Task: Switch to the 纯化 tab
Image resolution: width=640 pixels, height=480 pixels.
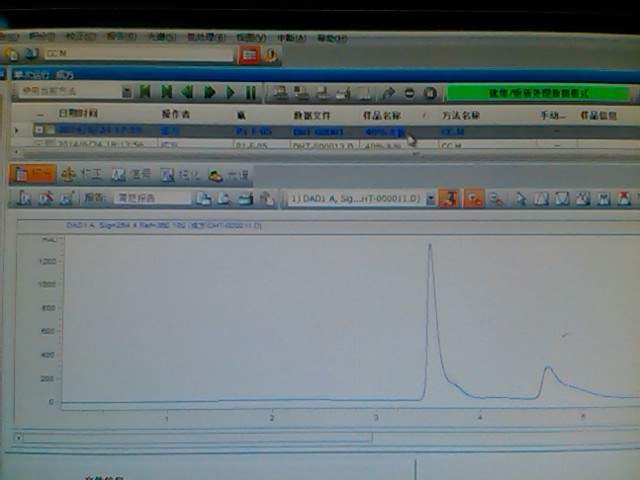Action: (x=180, y=176)
